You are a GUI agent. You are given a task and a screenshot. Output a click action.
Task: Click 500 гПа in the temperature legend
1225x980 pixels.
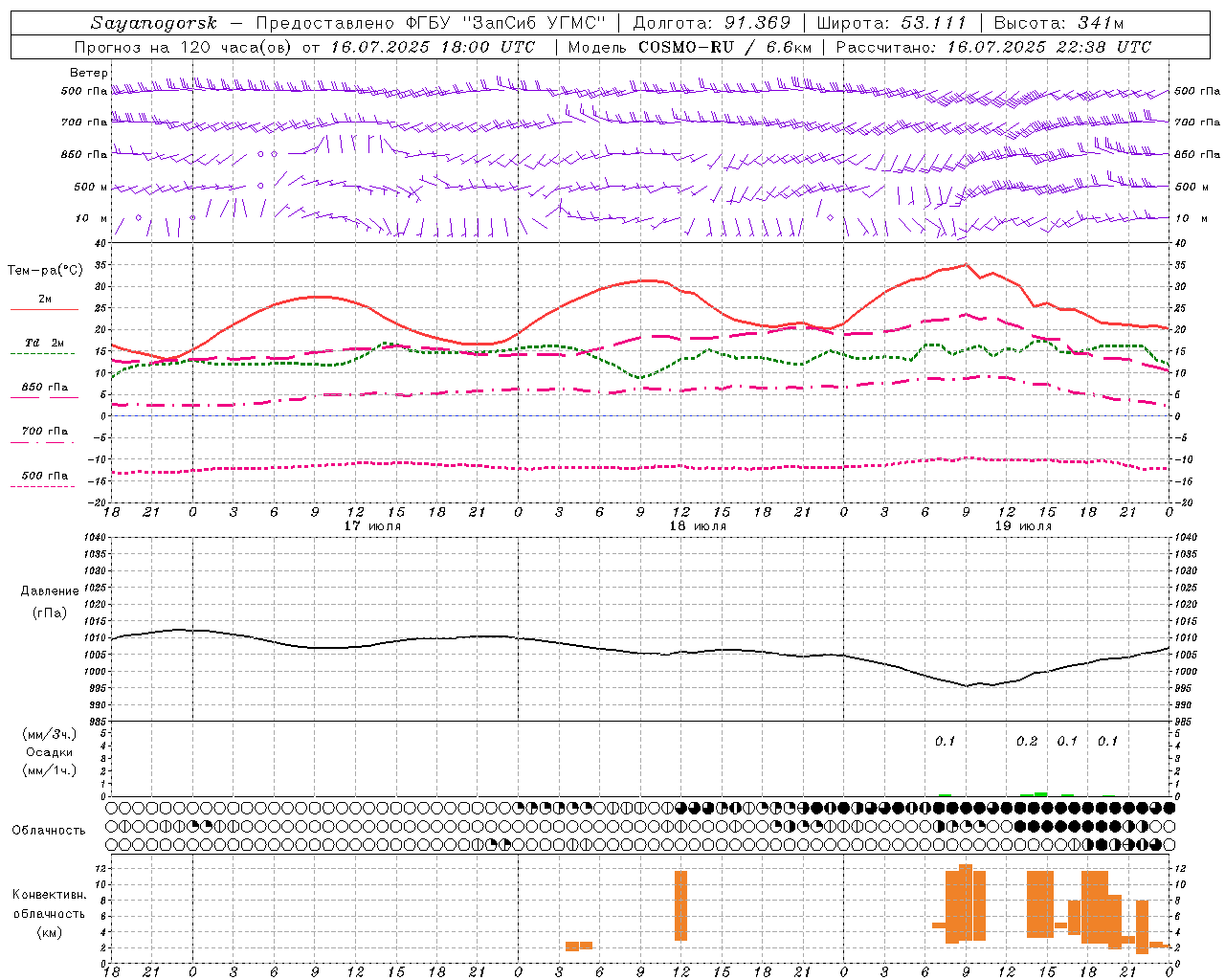[x=45, y=476]
